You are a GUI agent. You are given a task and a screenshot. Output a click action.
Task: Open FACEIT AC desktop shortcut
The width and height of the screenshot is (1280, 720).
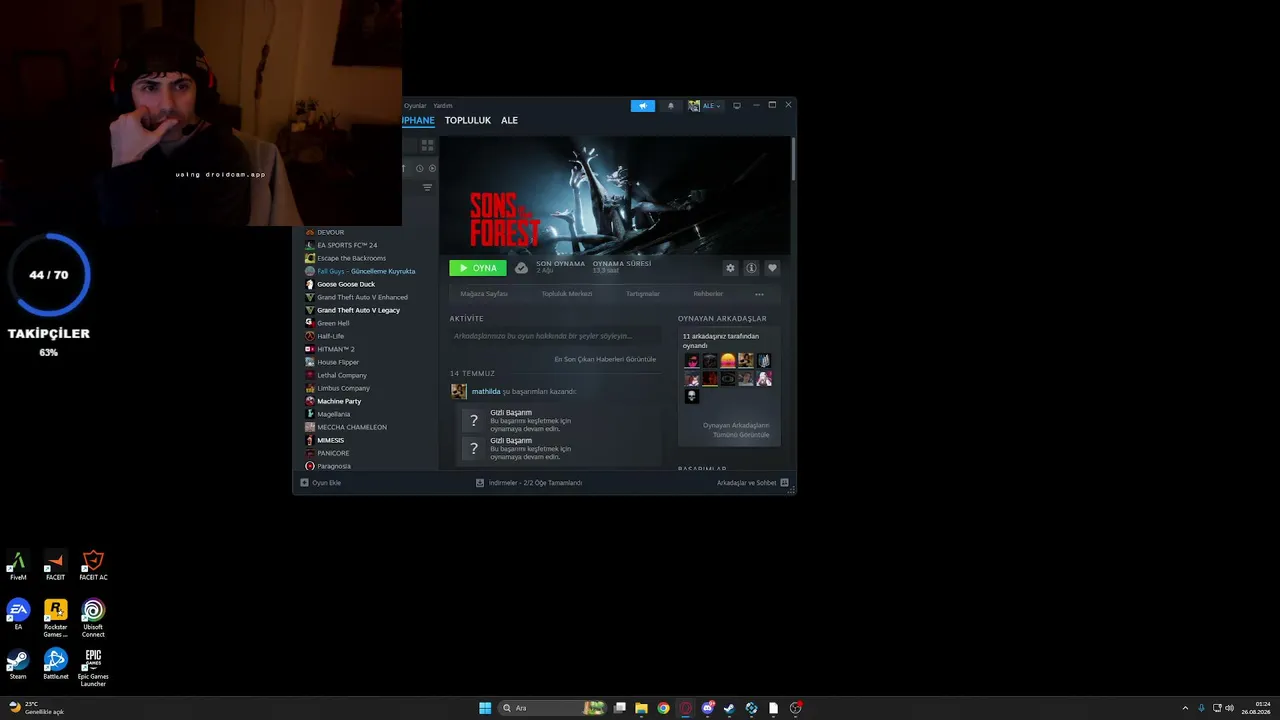pyautogui.click(x=93, y=566)
